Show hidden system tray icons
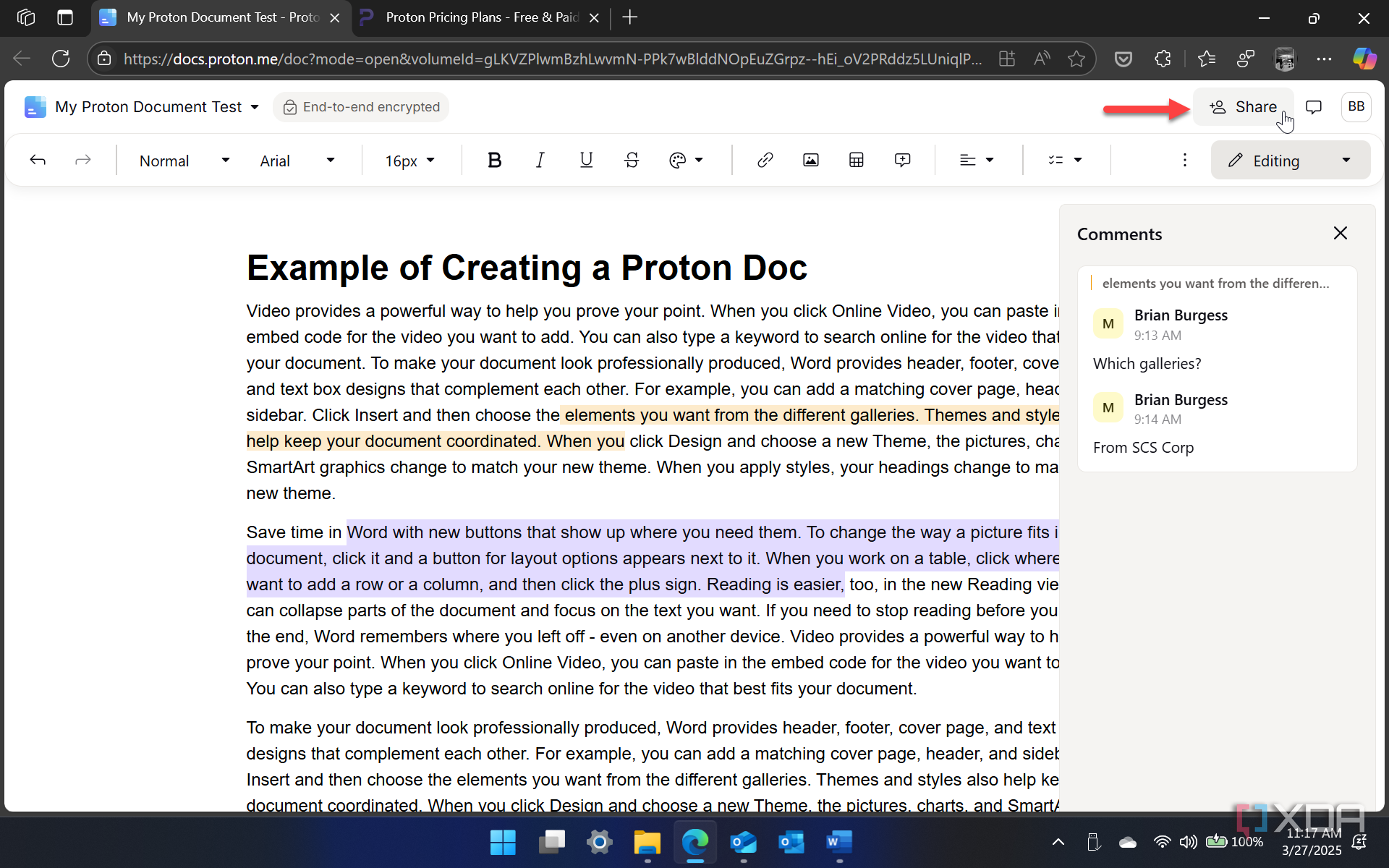Image resolution: width=1389 pixels, height=868 pixels. (x=1058, y=842)
